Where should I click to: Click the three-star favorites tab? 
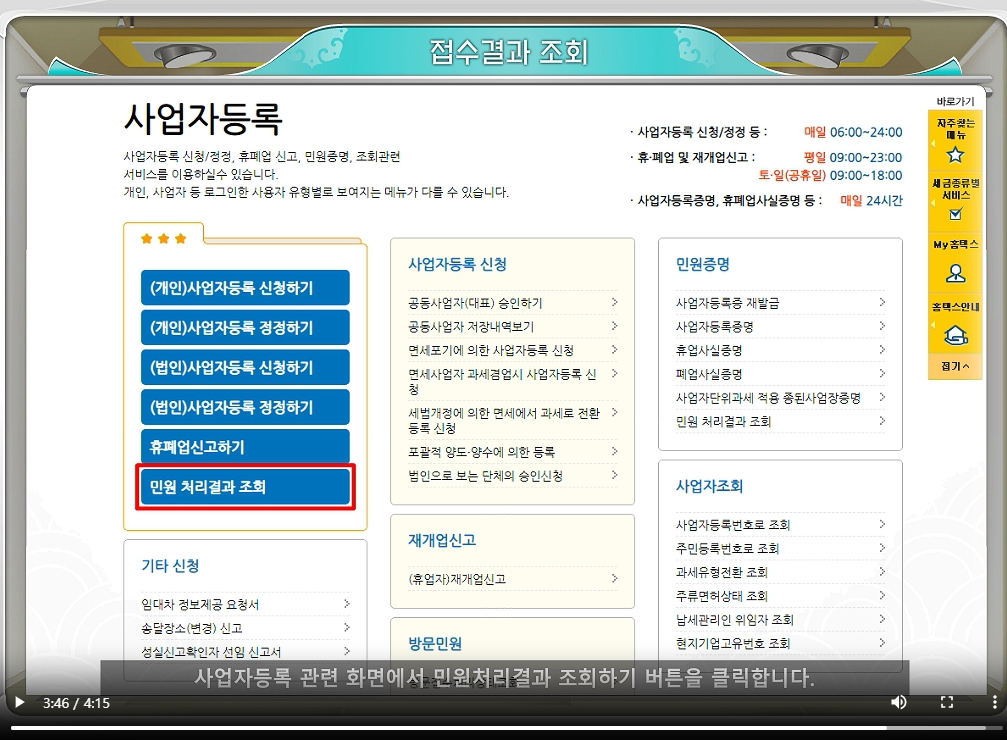(x=164, y=238)
